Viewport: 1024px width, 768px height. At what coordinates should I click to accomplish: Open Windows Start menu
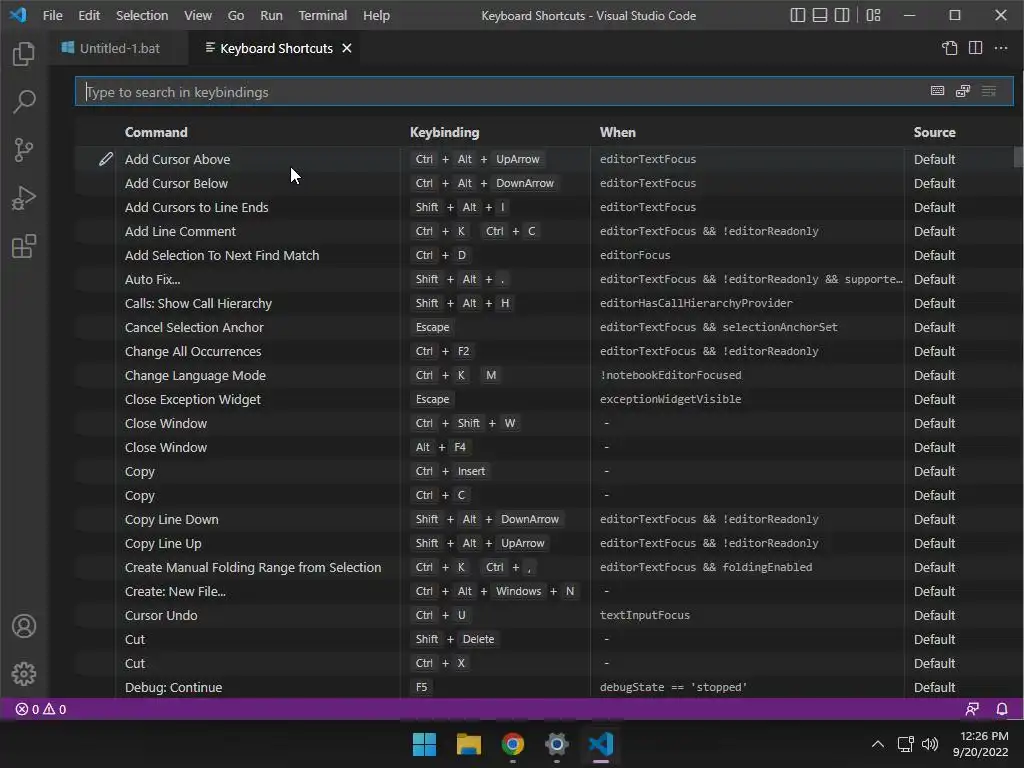pyautogui.click(x=424, y=744)
